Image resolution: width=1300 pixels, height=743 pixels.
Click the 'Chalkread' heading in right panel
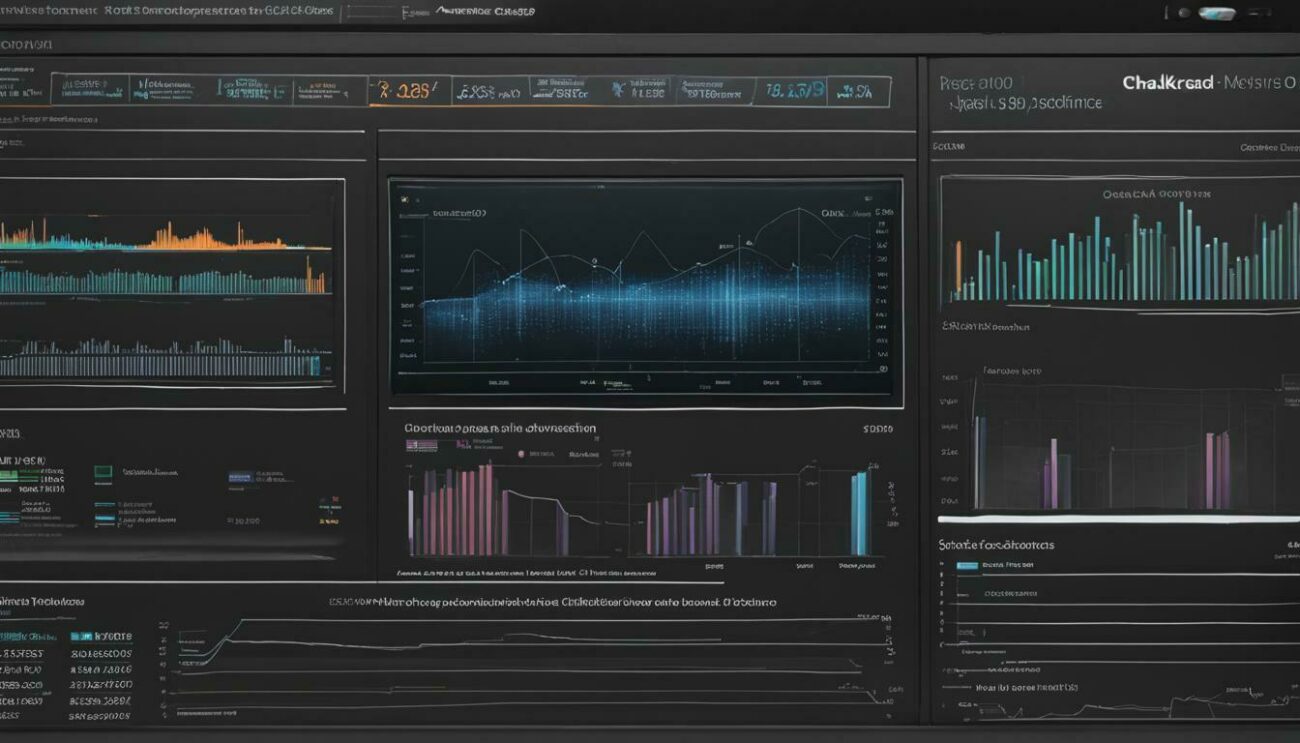click(x=1167, y=83)
